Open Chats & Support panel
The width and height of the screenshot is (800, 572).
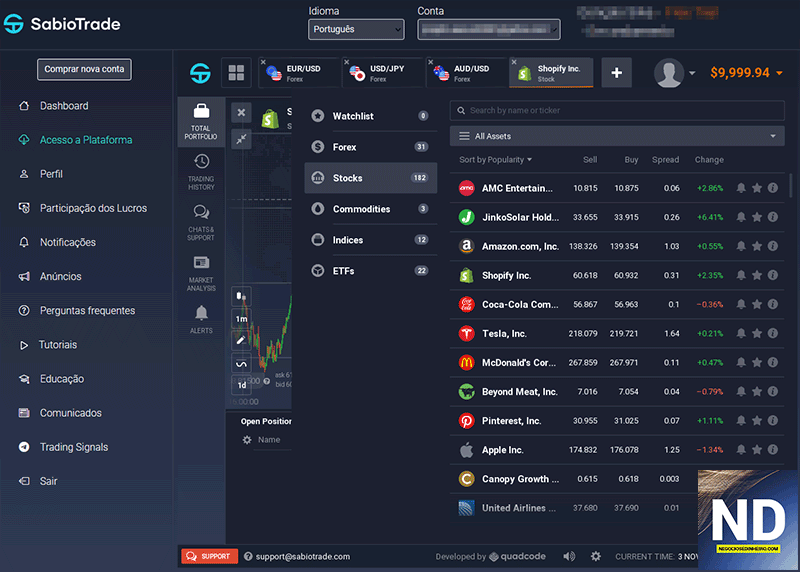point(201,222)
